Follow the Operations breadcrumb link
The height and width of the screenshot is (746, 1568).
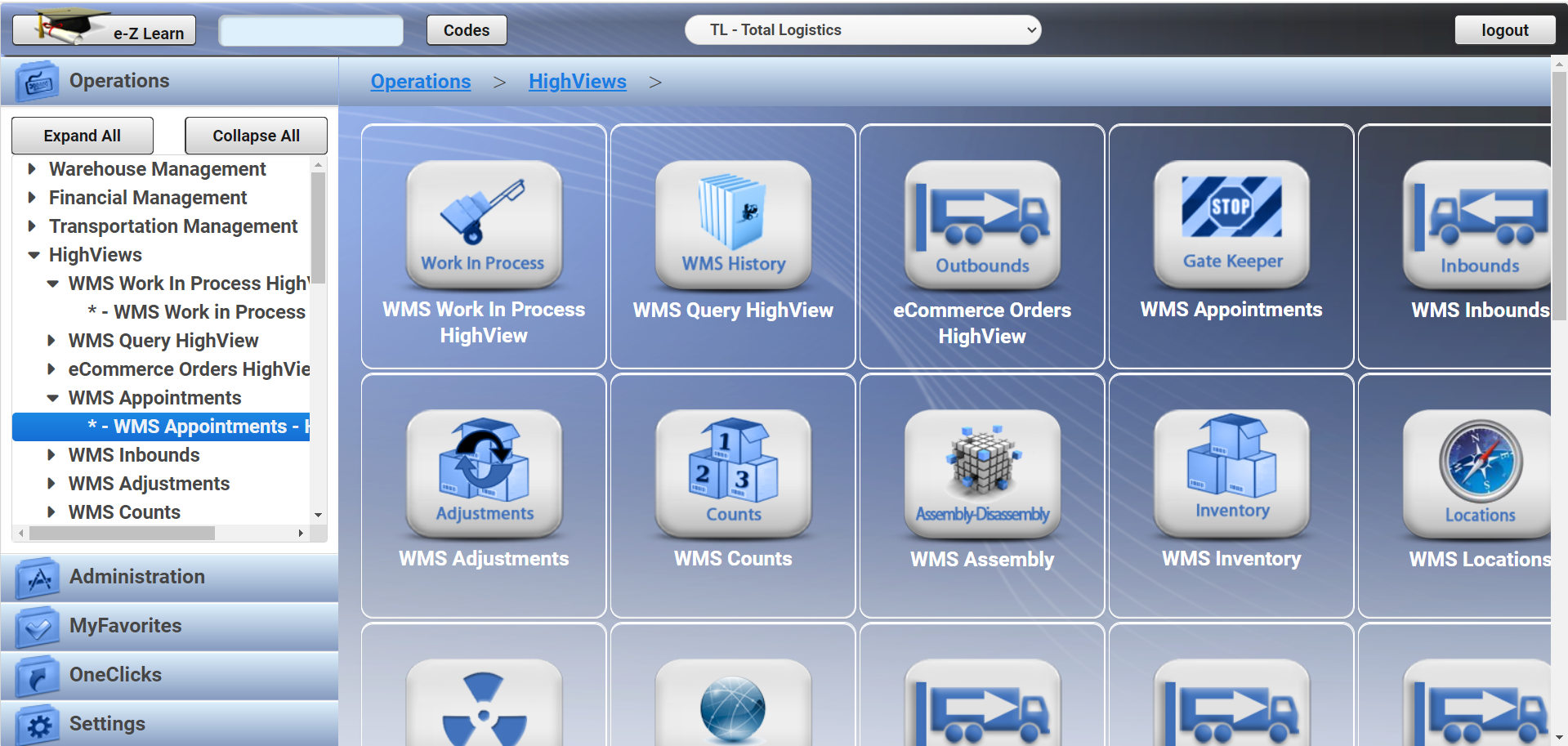click(x=420, y=81)
